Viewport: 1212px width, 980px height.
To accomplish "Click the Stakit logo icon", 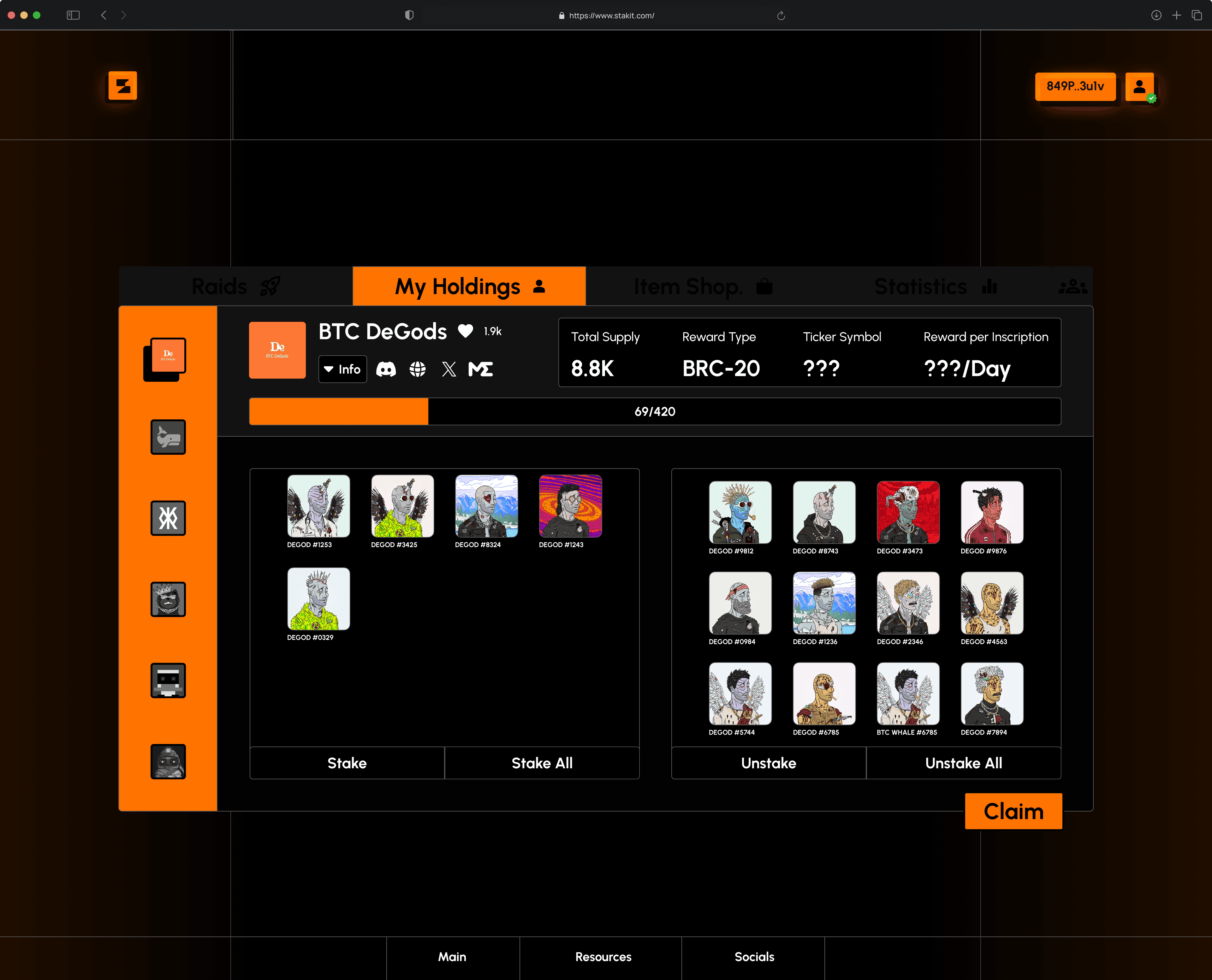I will click(122, 86).
